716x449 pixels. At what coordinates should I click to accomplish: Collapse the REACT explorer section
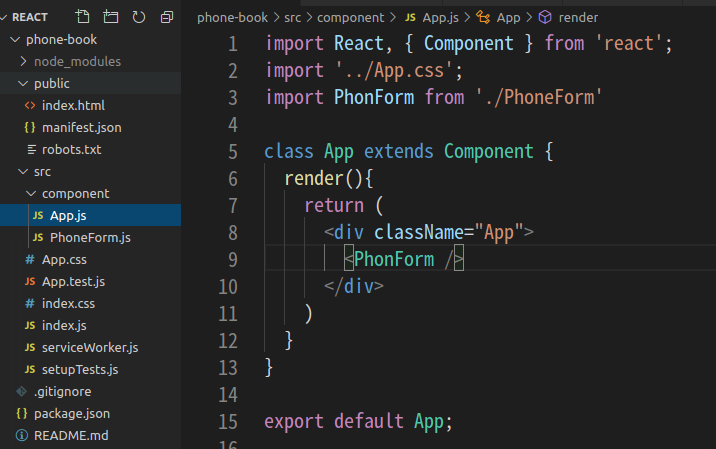[4, 17]
